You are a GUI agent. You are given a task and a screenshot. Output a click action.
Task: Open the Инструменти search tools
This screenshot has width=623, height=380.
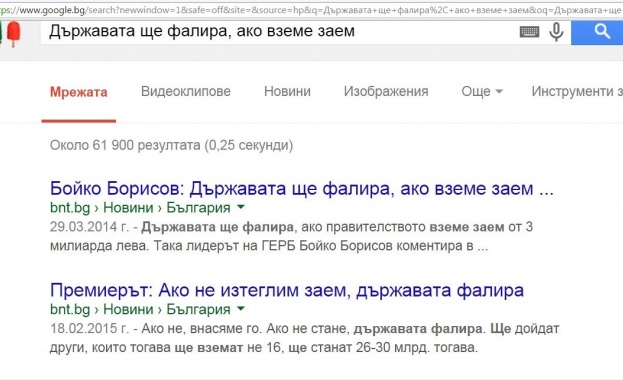[577, 91]
